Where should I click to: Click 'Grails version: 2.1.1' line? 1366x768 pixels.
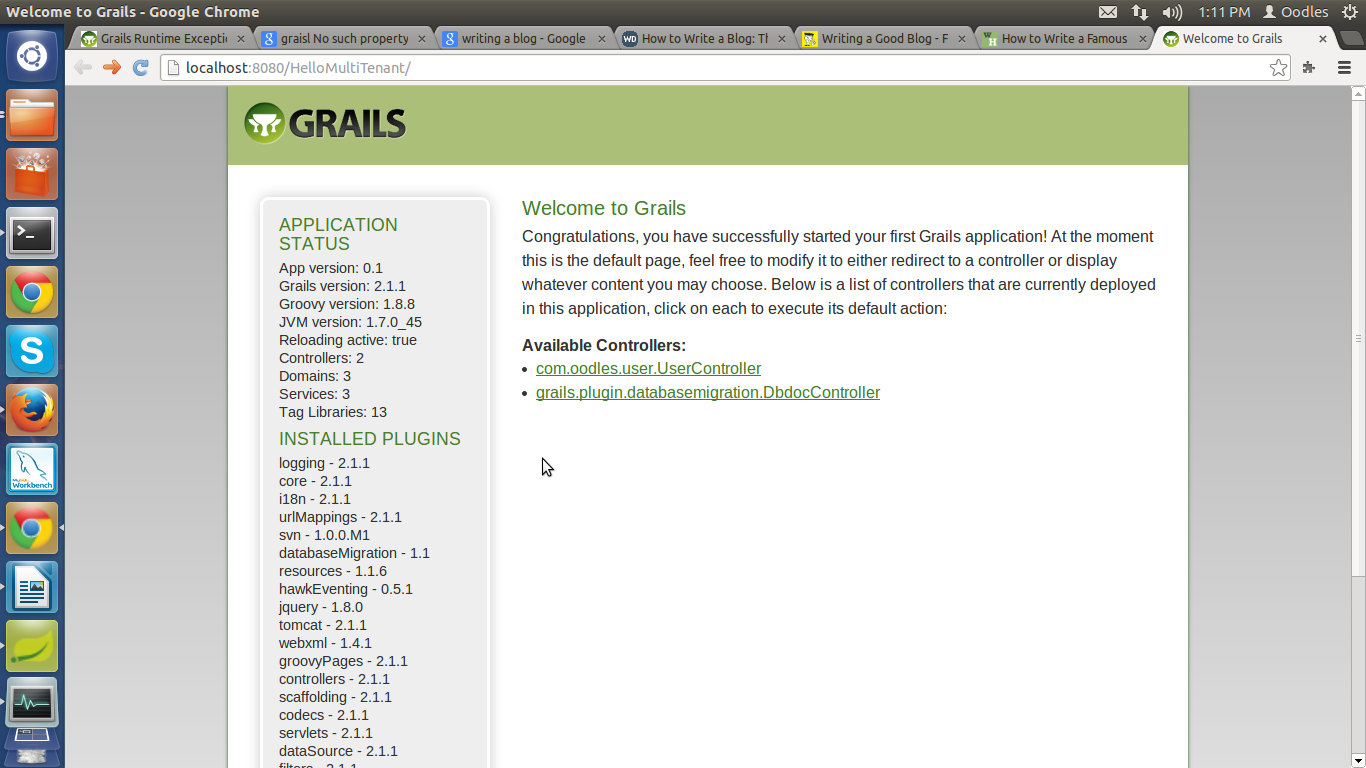[x=342, y=286]
